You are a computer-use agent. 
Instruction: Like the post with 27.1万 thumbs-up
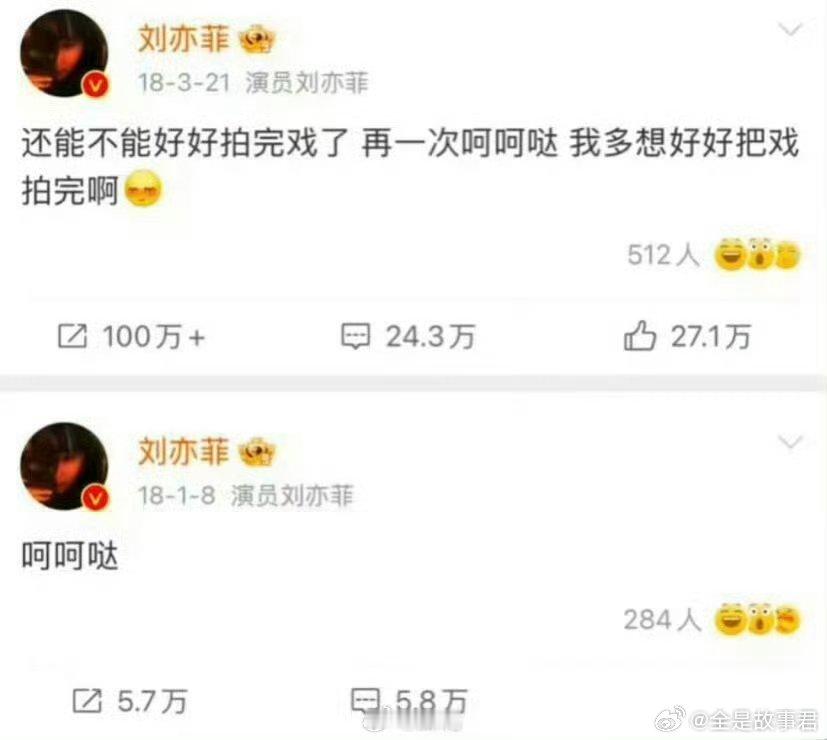[640, 335]
